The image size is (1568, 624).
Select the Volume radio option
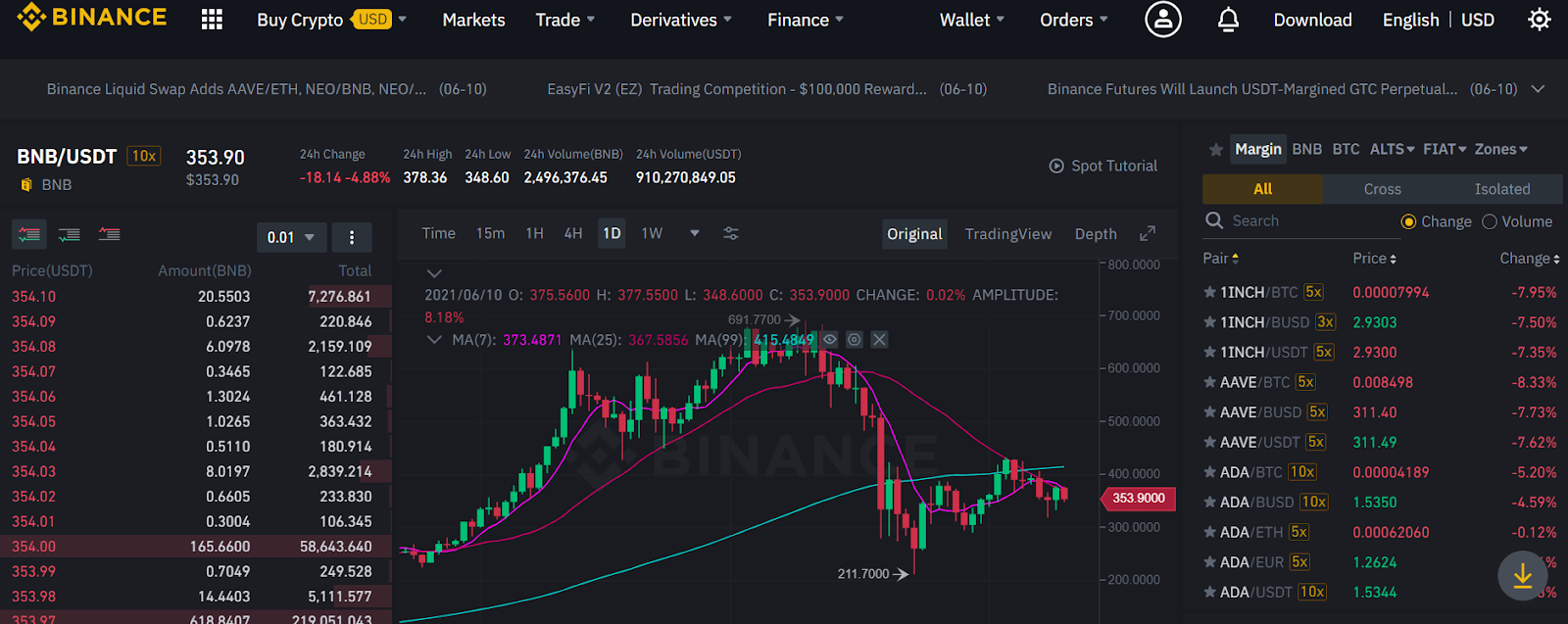1490,221
